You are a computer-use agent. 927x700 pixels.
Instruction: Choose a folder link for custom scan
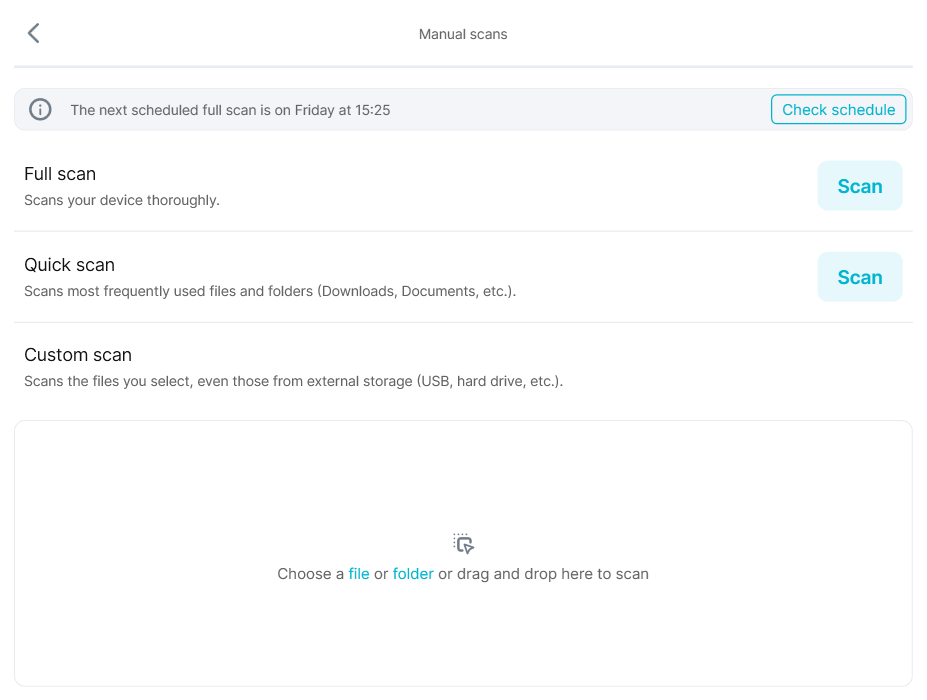coord(413,573)
